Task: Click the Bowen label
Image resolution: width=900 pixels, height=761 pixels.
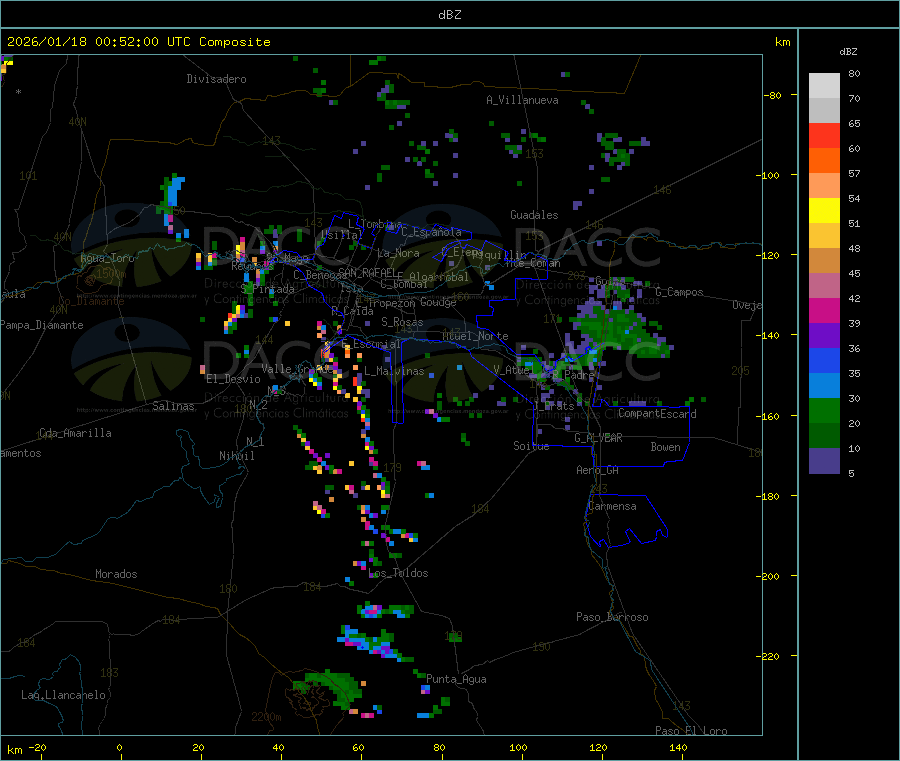Action: (x=665, y=447)
